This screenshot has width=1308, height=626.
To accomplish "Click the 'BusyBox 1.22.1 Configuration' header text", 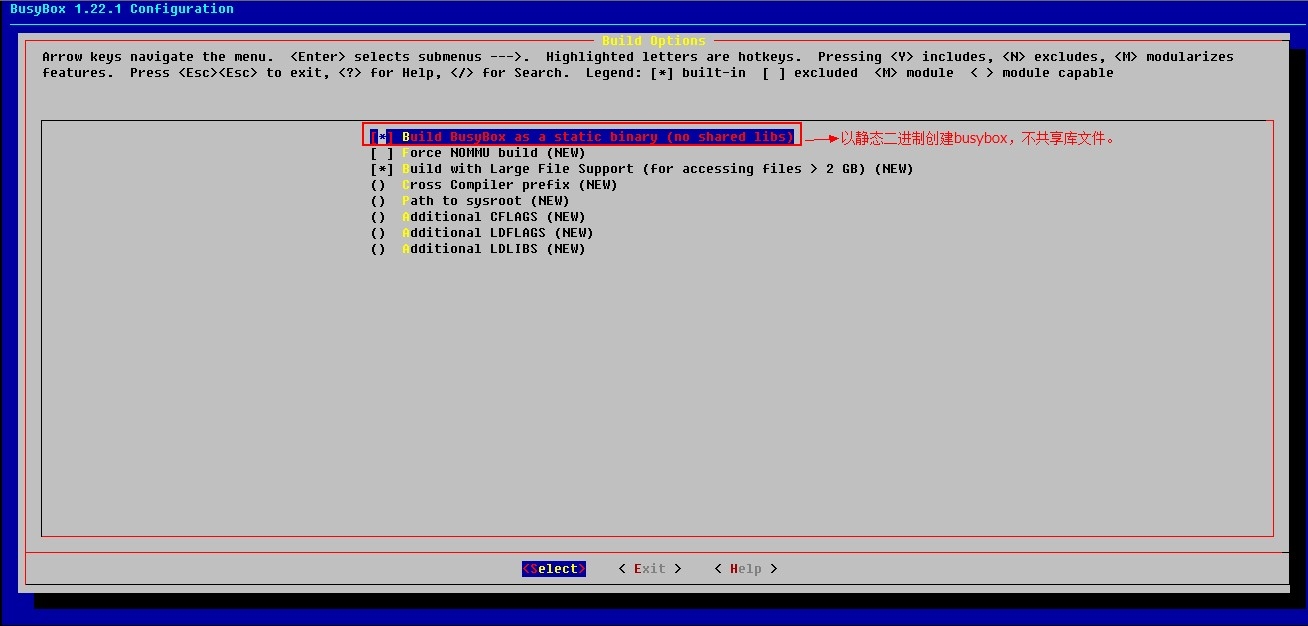I will 122,9.
